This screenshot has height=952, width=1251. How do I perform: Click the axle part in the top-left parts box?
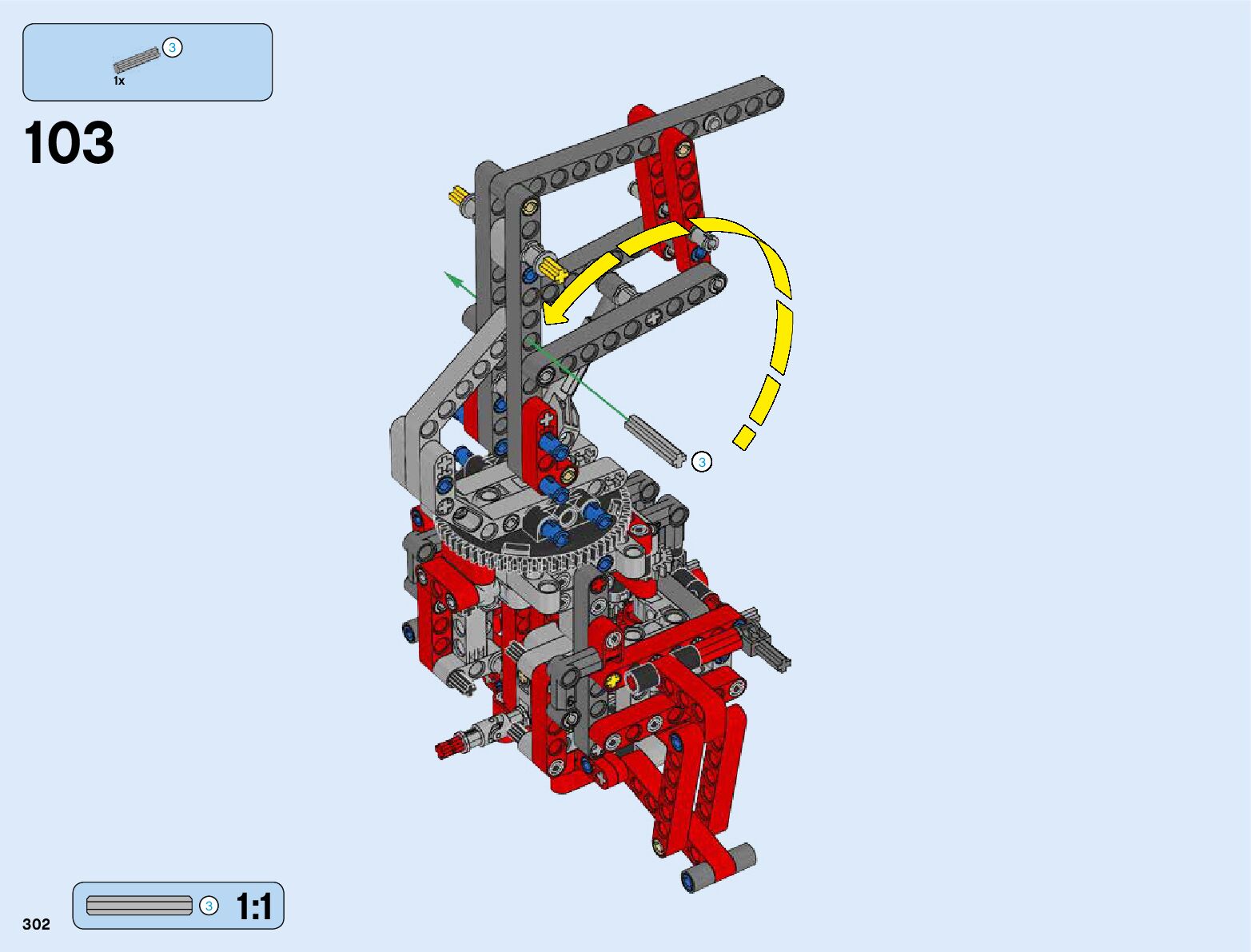pyautogui.click(x=136, y=61)
